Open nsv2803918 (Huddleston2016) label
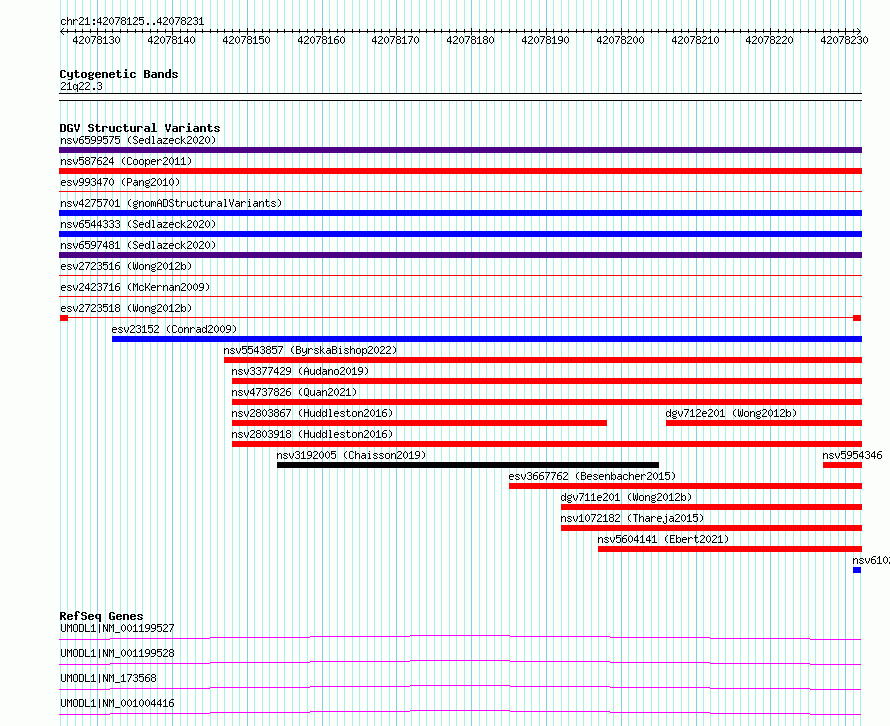Image resolution: width=890 pixels, height=726 pixels. click(312, 434)
